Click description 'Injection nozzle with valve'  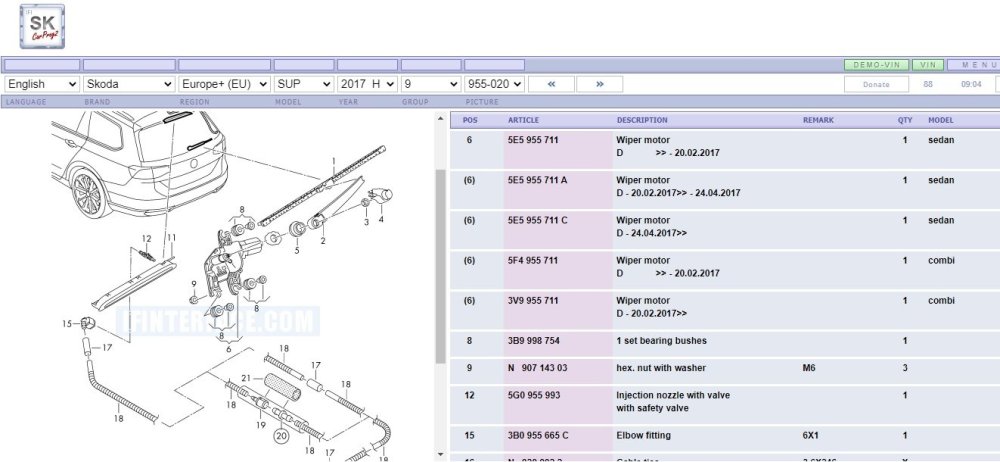(673, 395)
